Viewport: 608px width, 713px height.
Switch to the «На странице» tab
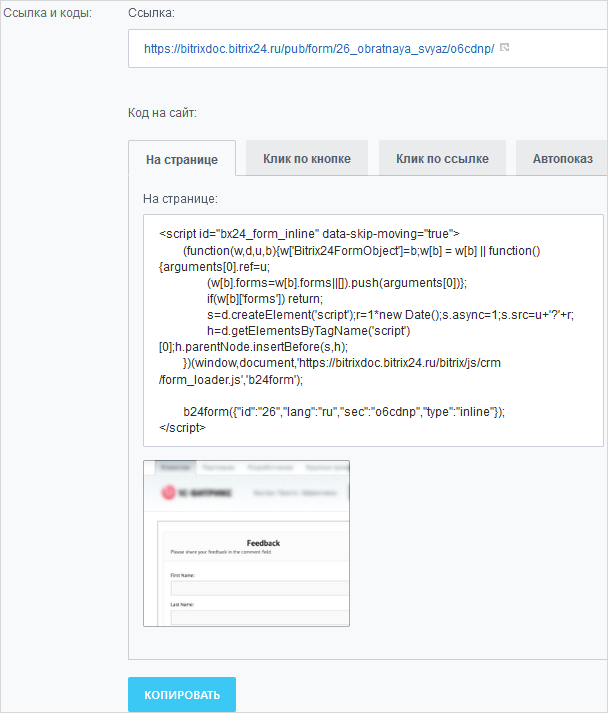(182, 159)
